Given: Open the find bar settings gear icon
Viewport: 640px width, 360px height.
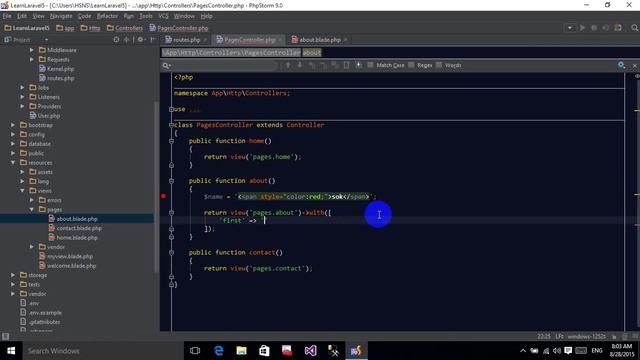Looking at the screenshot, I should tap(621, 65).
